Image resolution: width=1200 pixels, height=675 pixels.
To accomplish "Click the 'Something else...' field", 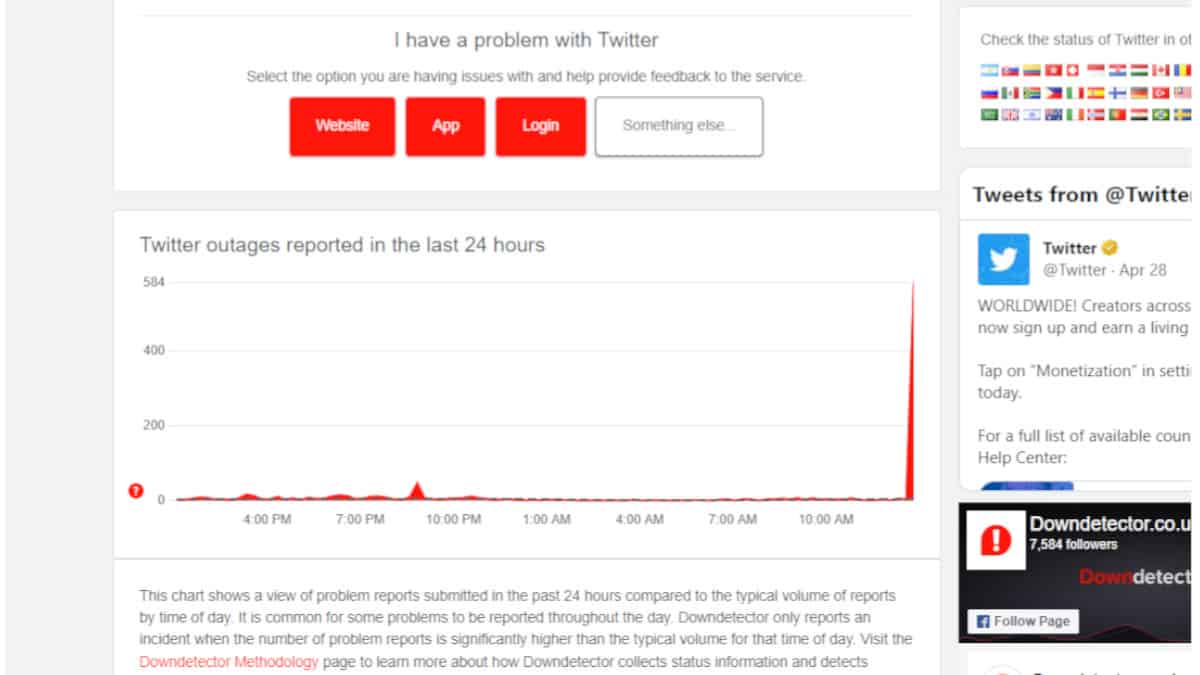I will point(679,126).
